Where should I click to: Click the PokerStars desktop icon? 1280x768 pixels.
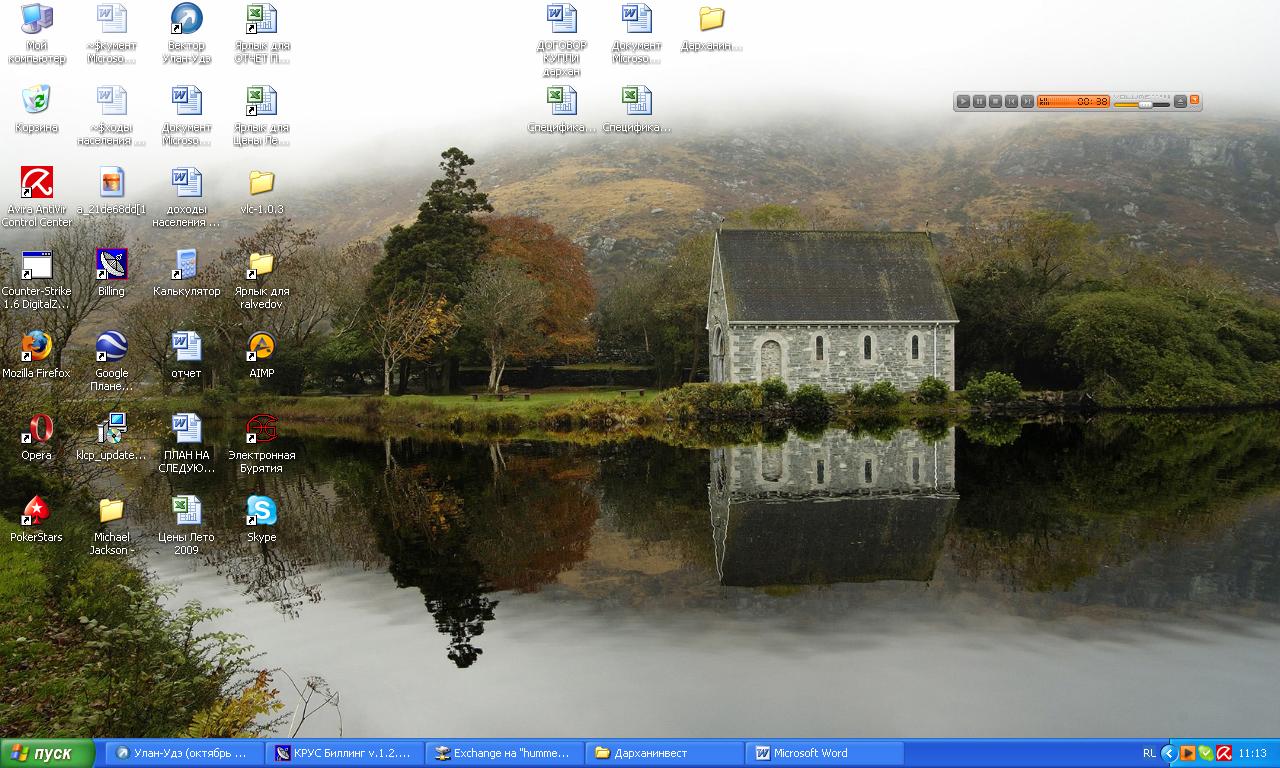click(x=37, y=511)
